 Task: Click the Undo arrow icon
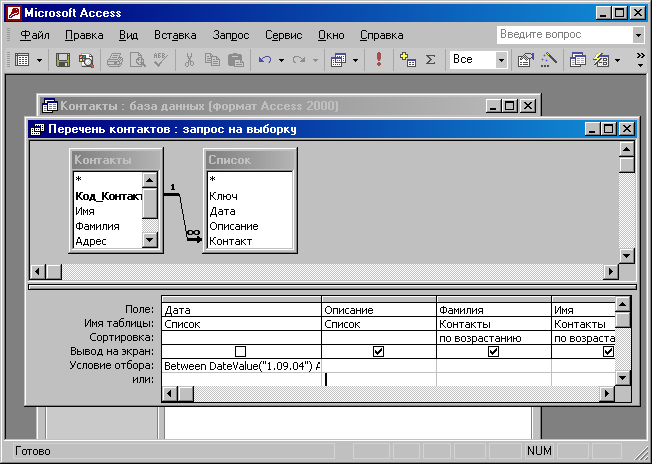click(x=264, y=60)
